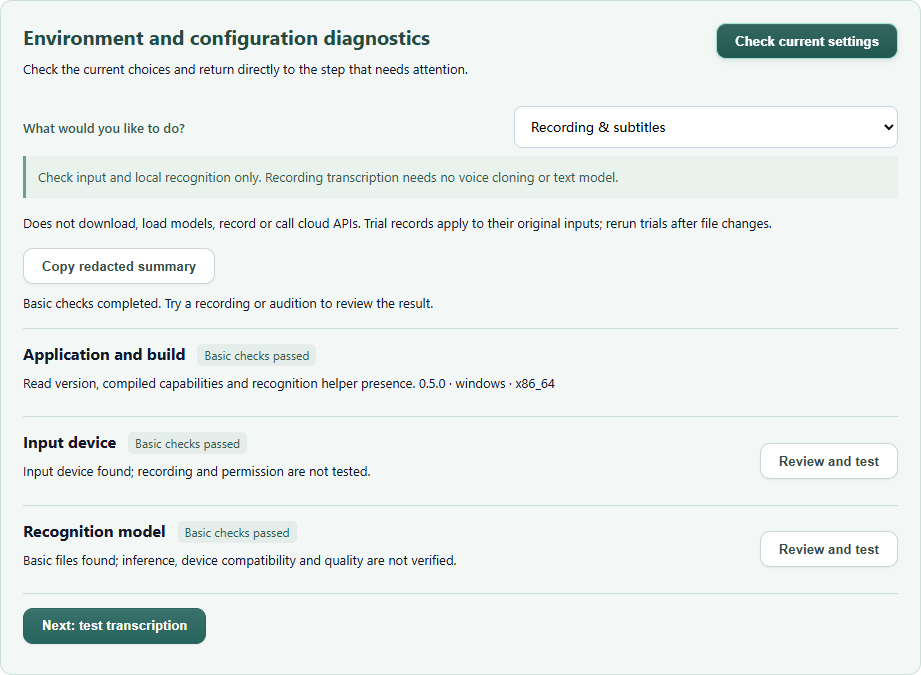Click 'Basic files found' description text

(x=240, y=560)
